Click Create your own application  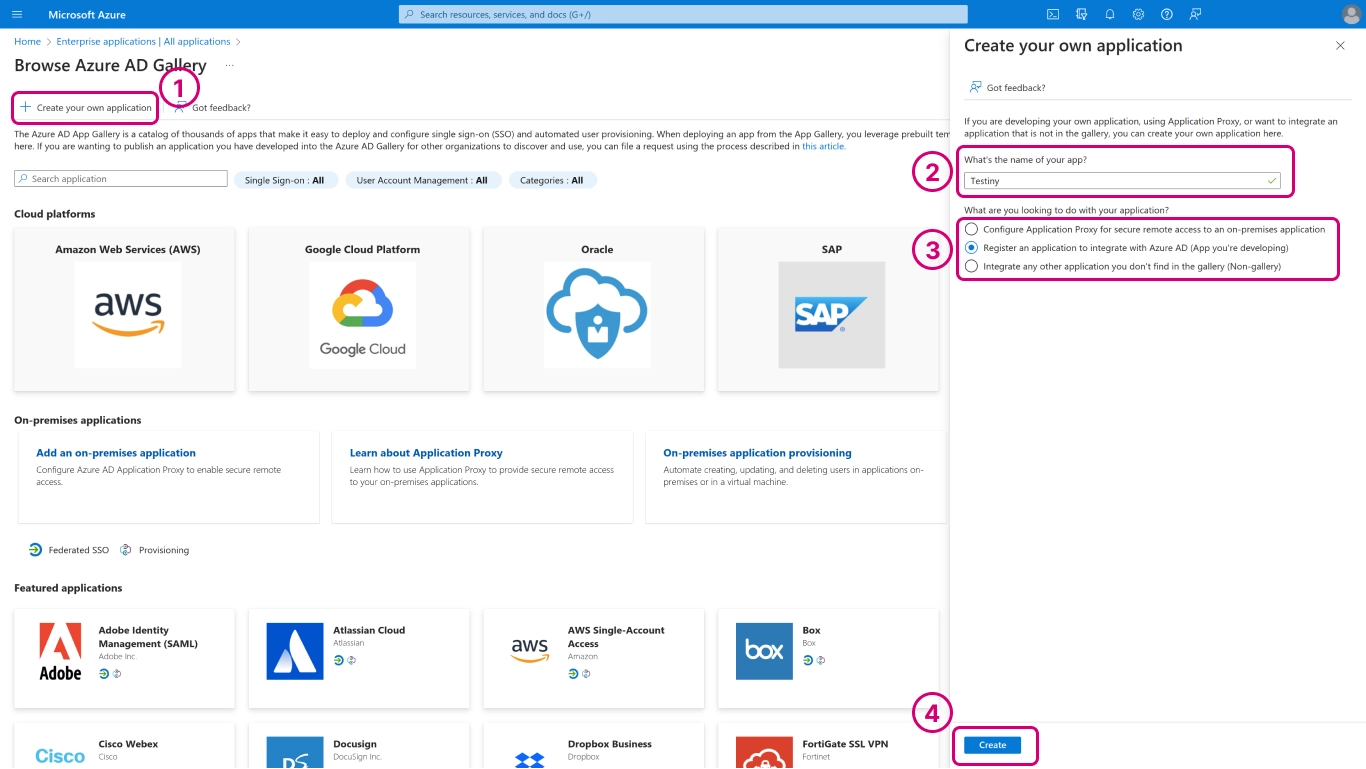click(x=86, y=108)
